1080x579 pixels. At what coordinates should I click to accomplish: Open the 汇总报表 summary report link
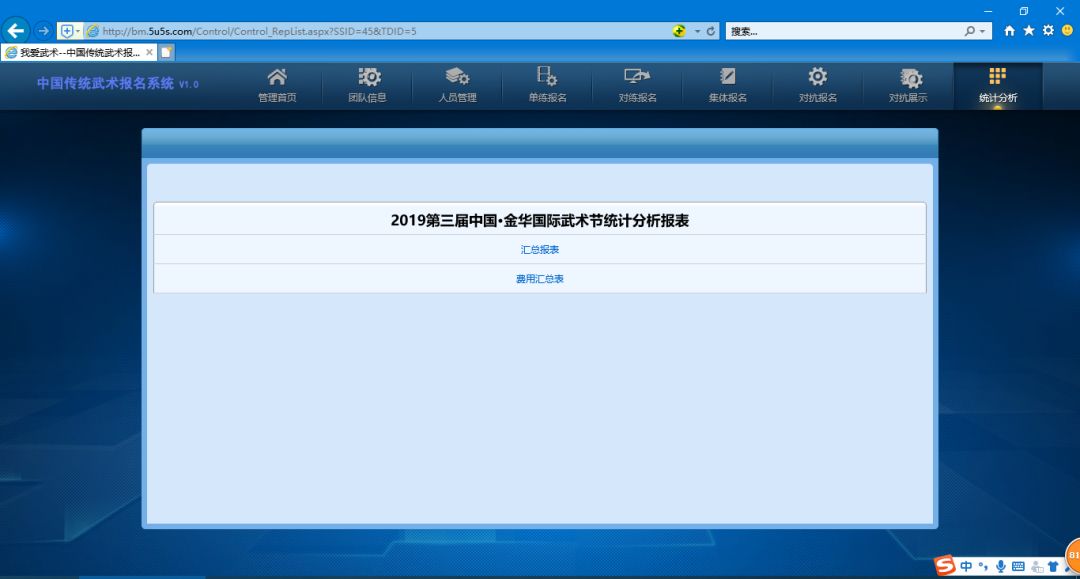[x=540, y=249]
